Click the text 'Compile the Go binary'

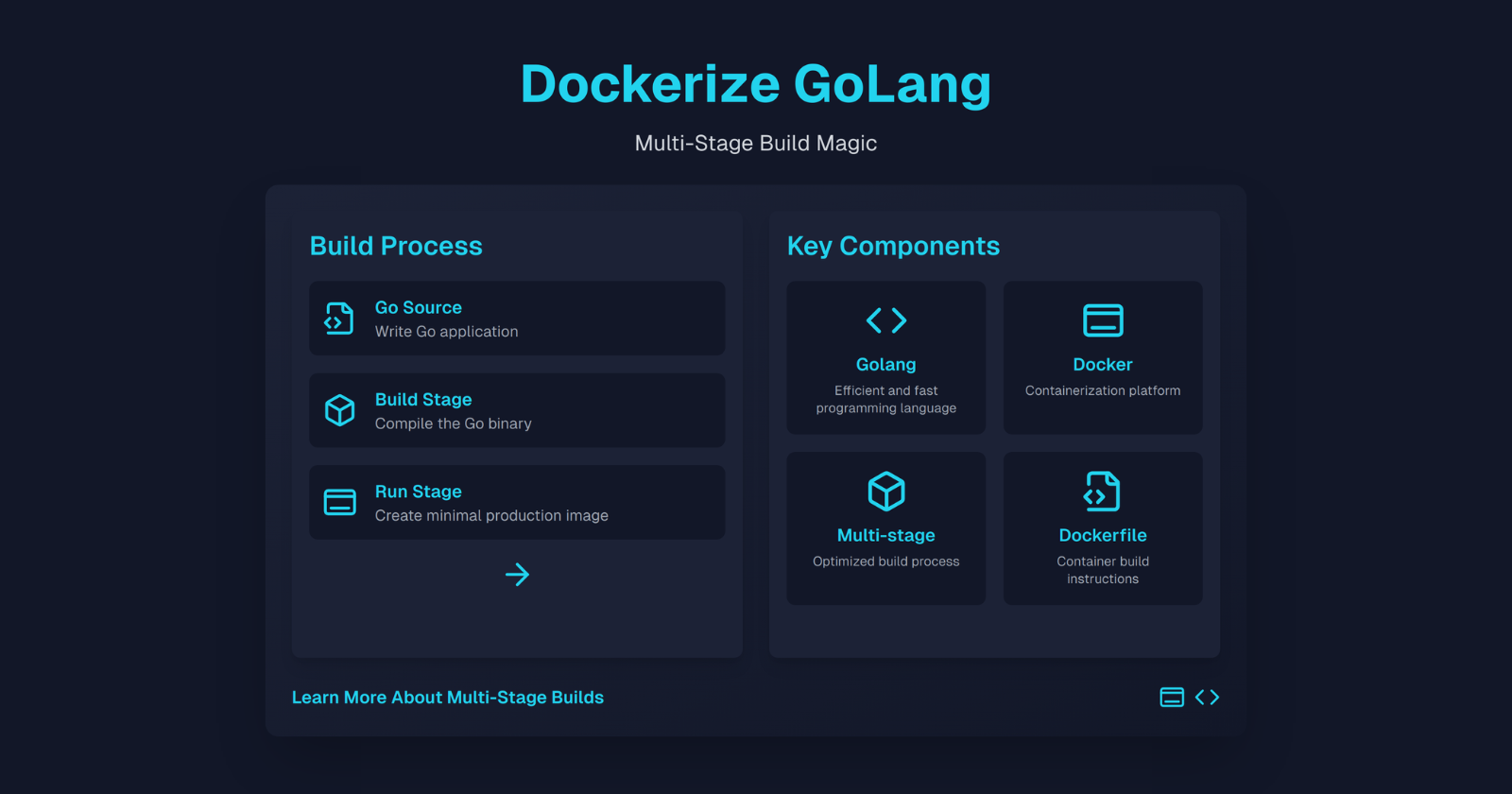tap(454, 423)
